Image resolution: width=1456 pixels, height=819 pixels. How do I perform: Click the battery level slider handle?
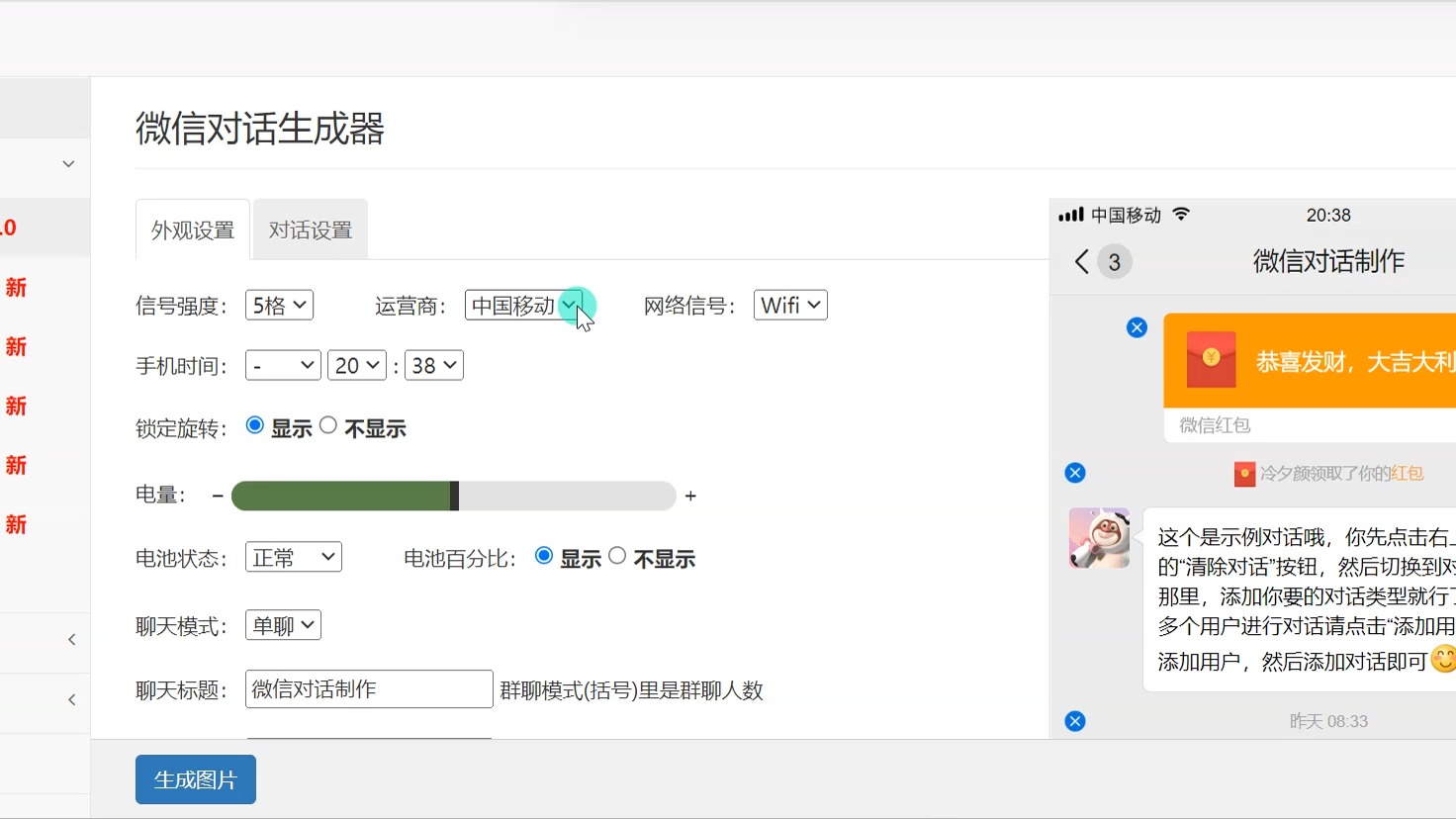454,496
